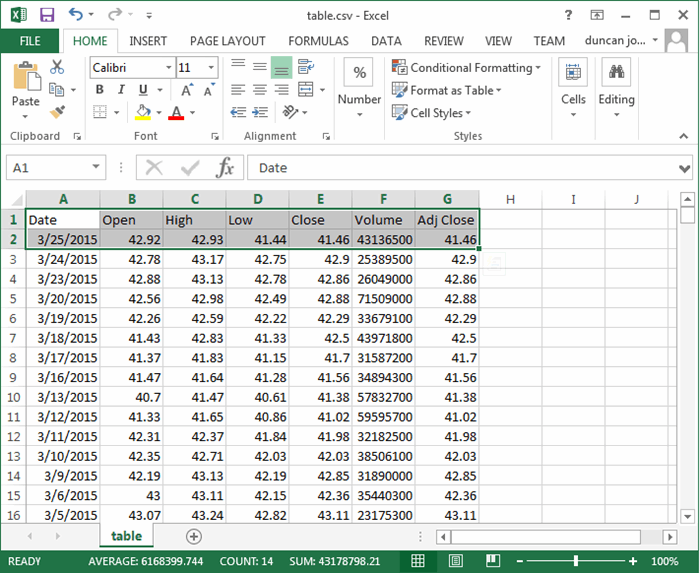
Task: Expand the Number group dropdown
Action: coord(359,115)
